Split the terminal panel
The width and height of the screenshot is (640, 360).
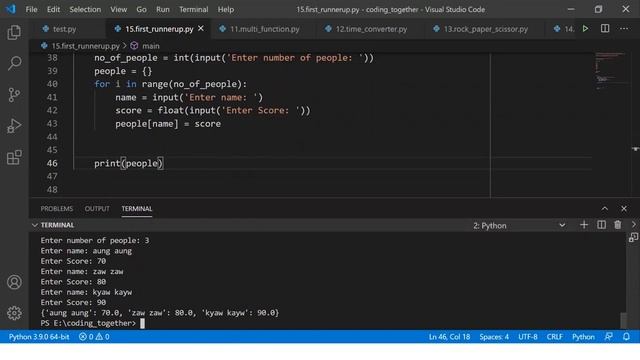601,225
